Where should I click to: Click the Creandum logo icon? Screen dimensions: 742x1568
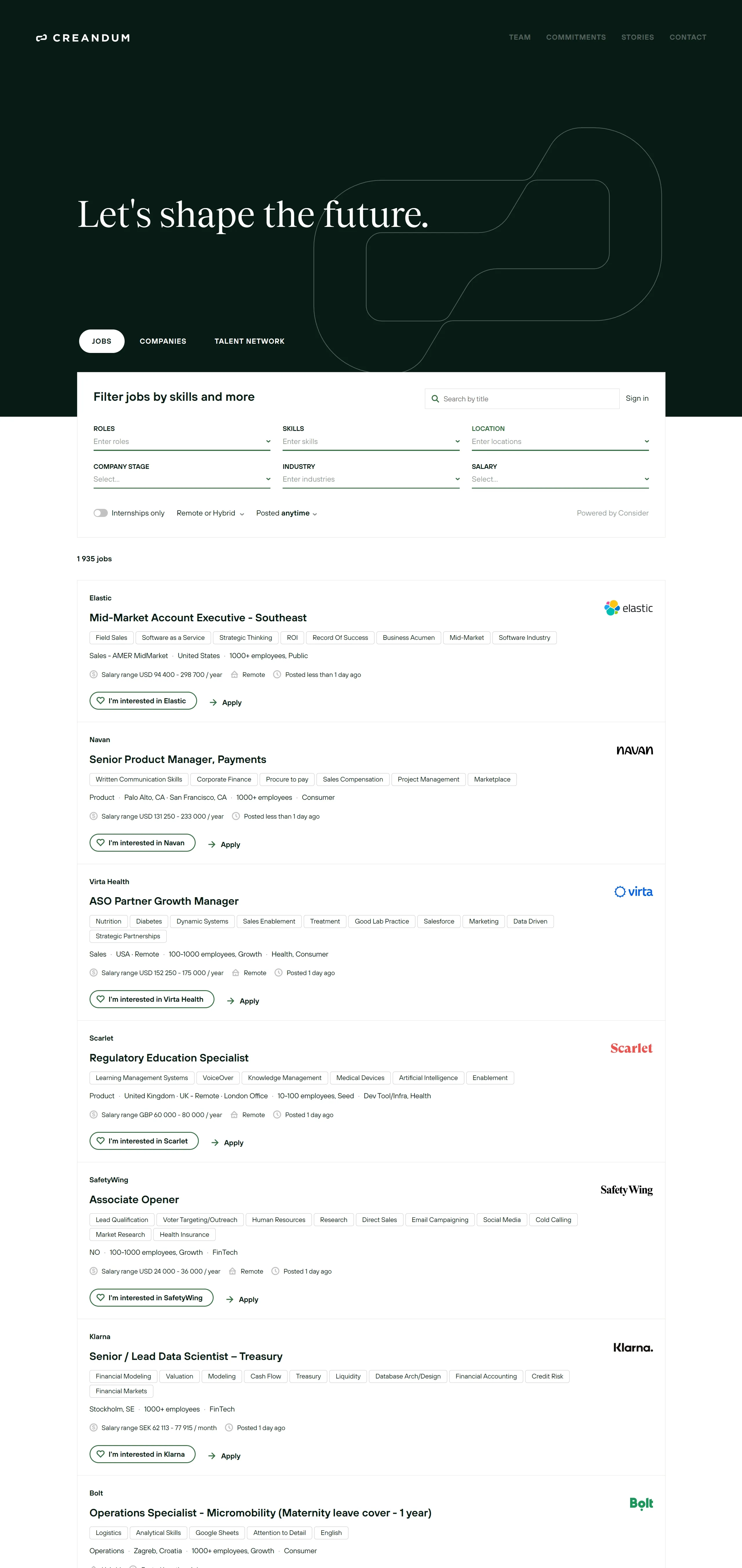41,38
